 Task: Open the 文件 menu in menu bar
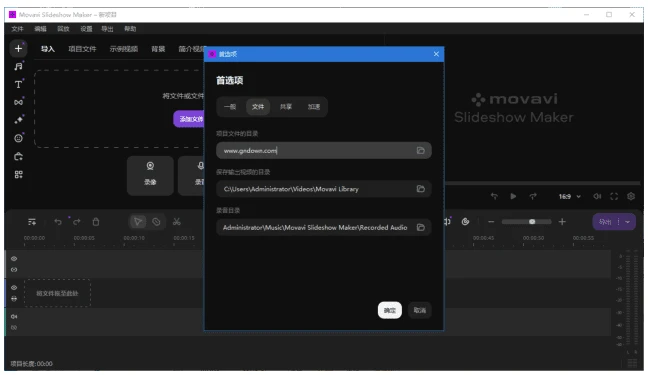click(17, 29)
